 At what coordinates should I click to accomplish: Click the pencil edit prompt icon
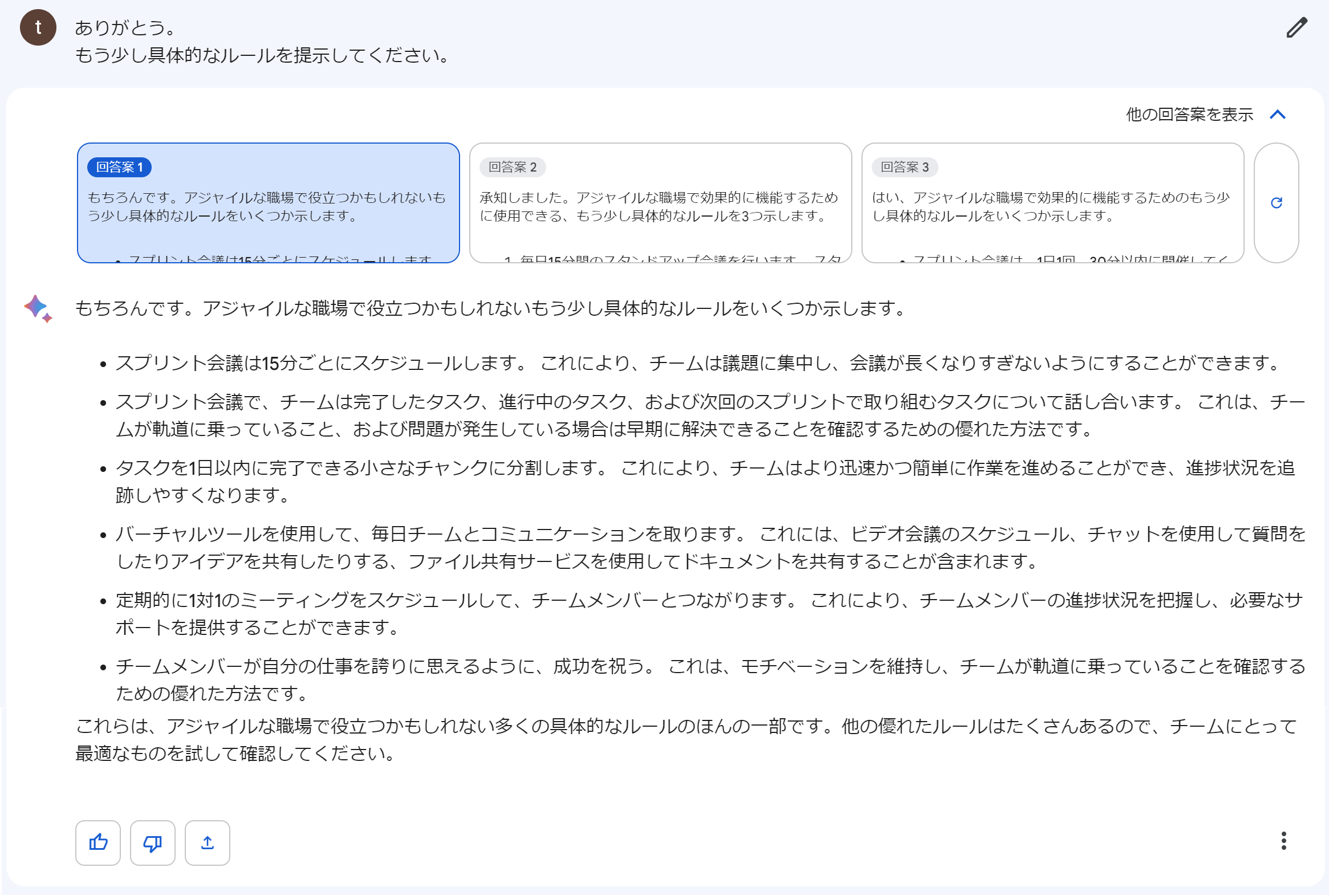click(x=1297, y=27)
